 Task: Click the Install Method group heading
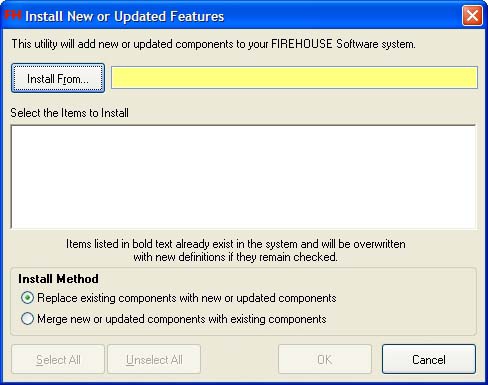[58, 279]
